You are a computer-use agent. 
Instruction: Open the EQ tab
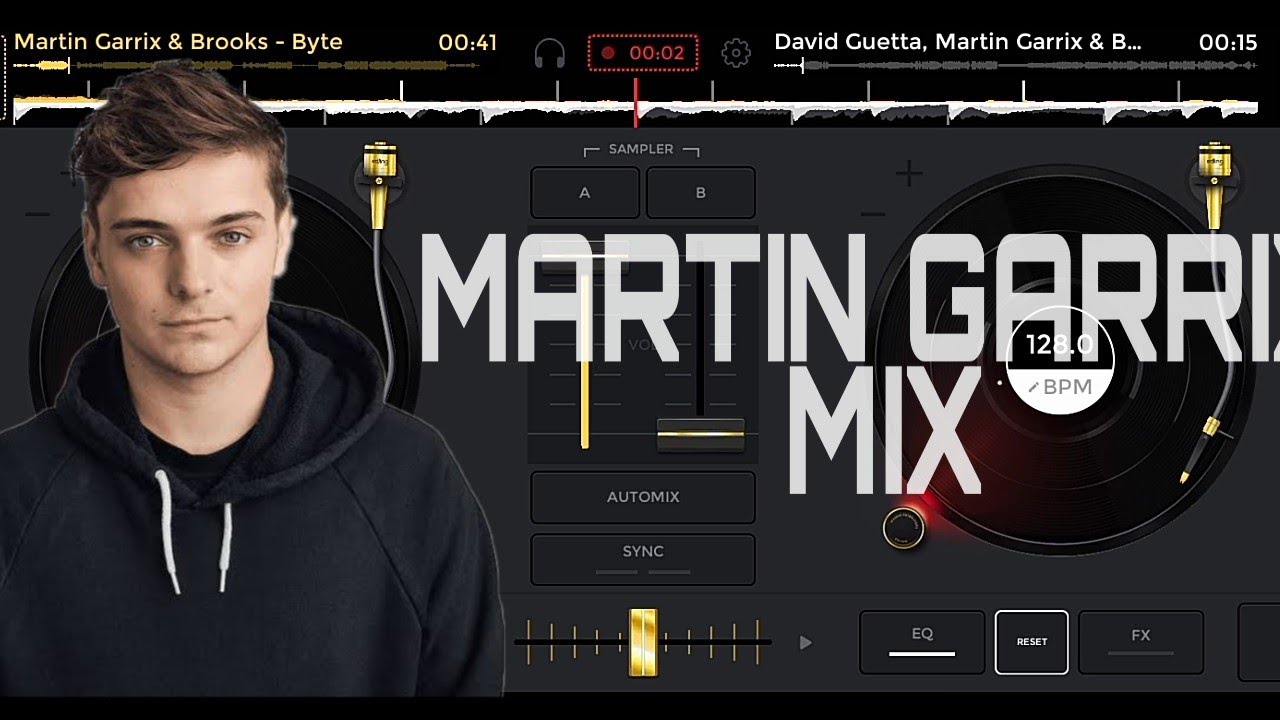click(x=922, y=642)
